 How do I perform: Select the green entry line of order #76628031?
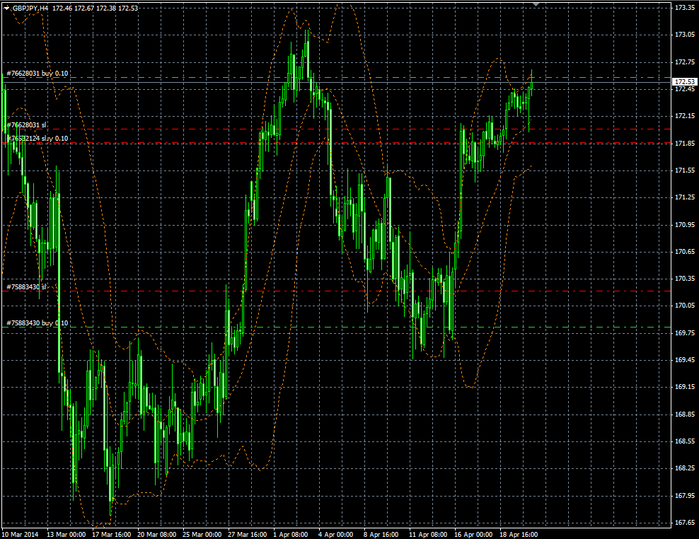point(337,78)
